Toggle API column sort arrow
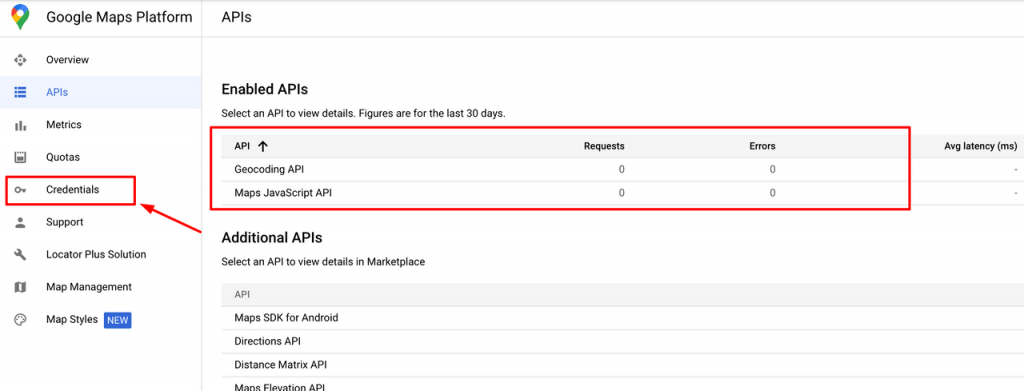The height and width of the screenshot is (391, 1024). (263, 146)
